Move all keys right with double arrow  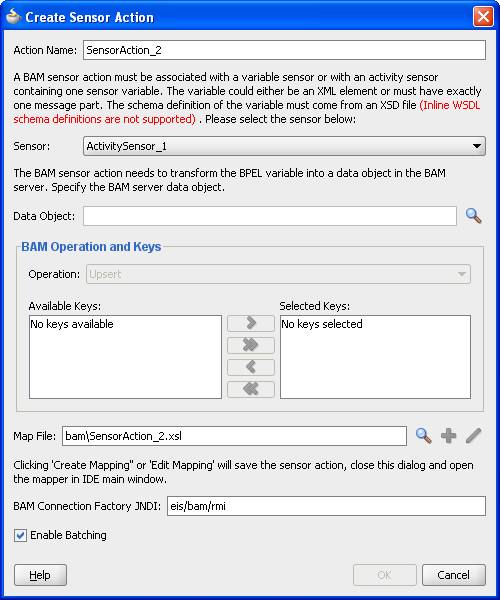251,345
